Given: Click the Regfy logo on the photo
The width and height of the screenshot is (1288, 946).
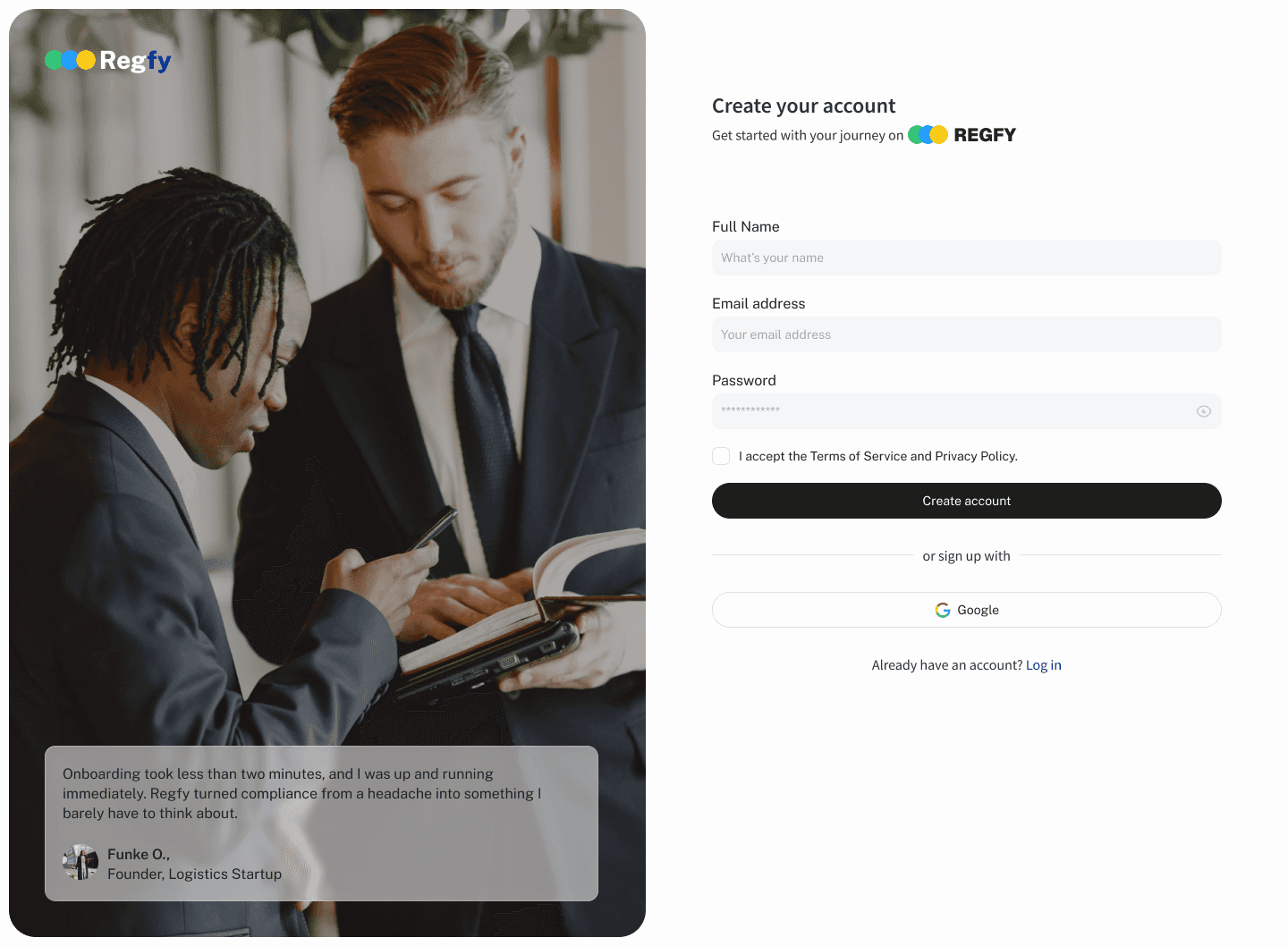Looking at the screenshot, I should [x=108, y=60].
